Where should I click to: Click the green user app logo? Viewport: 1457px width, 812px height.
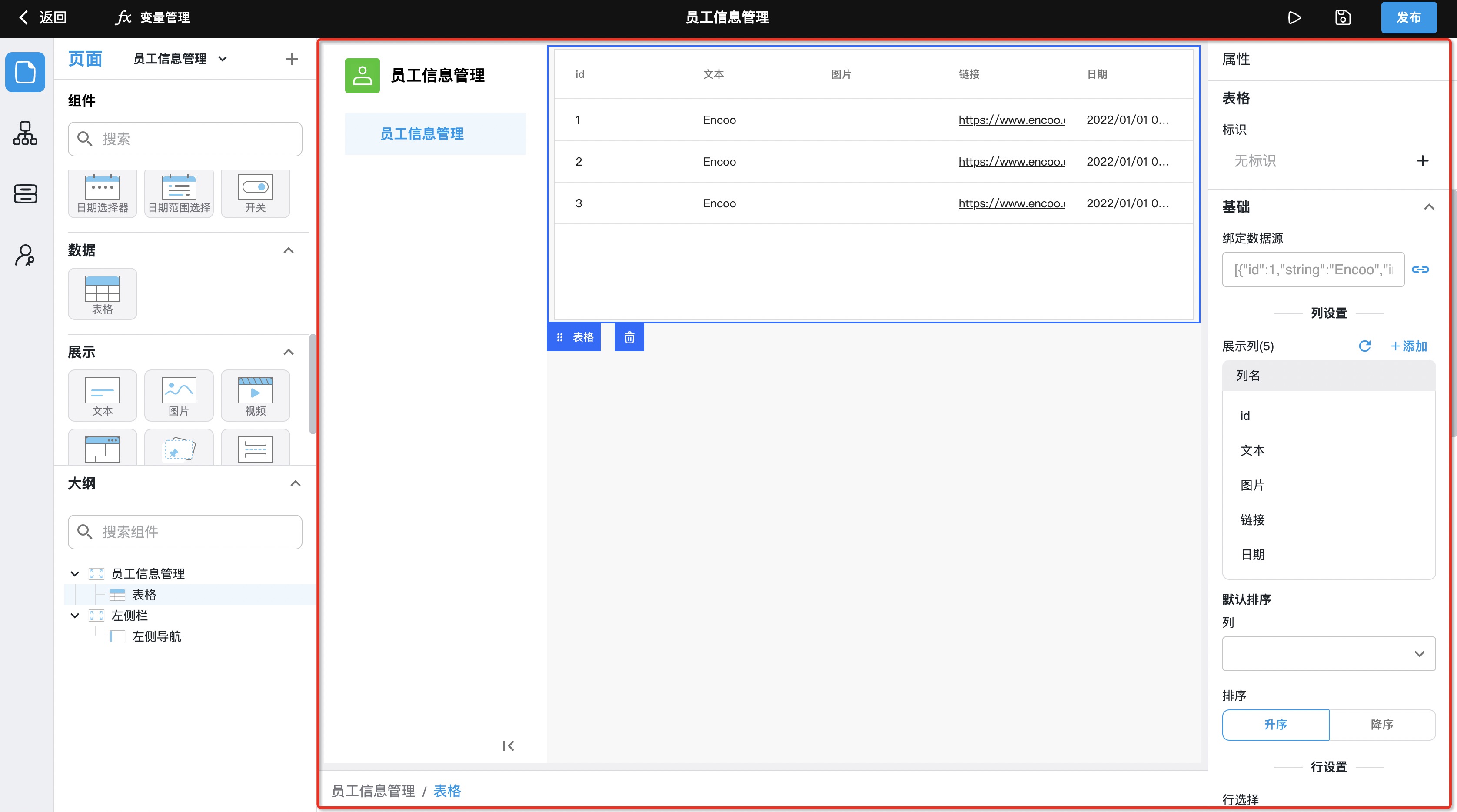(x=363, y=76)
